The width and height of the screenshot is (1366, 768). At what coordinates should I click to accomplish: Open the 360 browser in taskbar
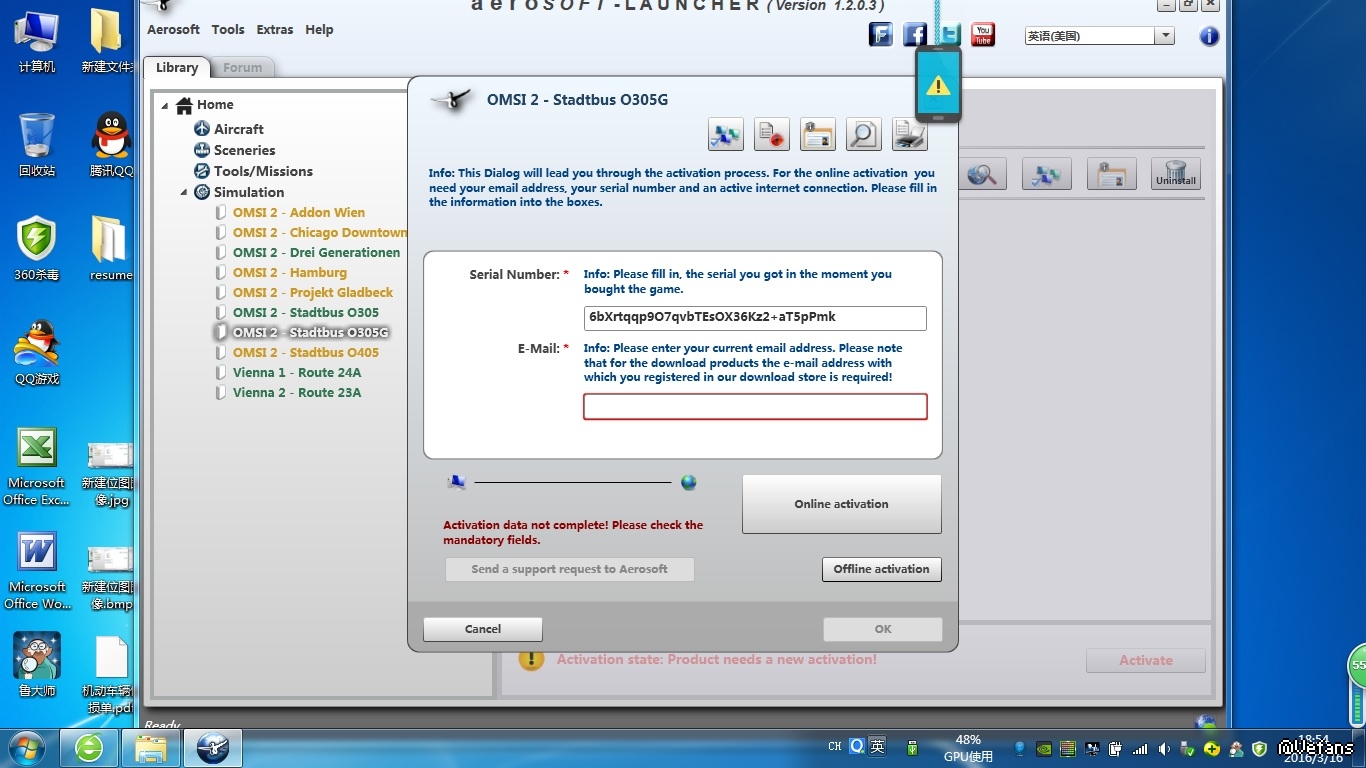click(89, 748)
